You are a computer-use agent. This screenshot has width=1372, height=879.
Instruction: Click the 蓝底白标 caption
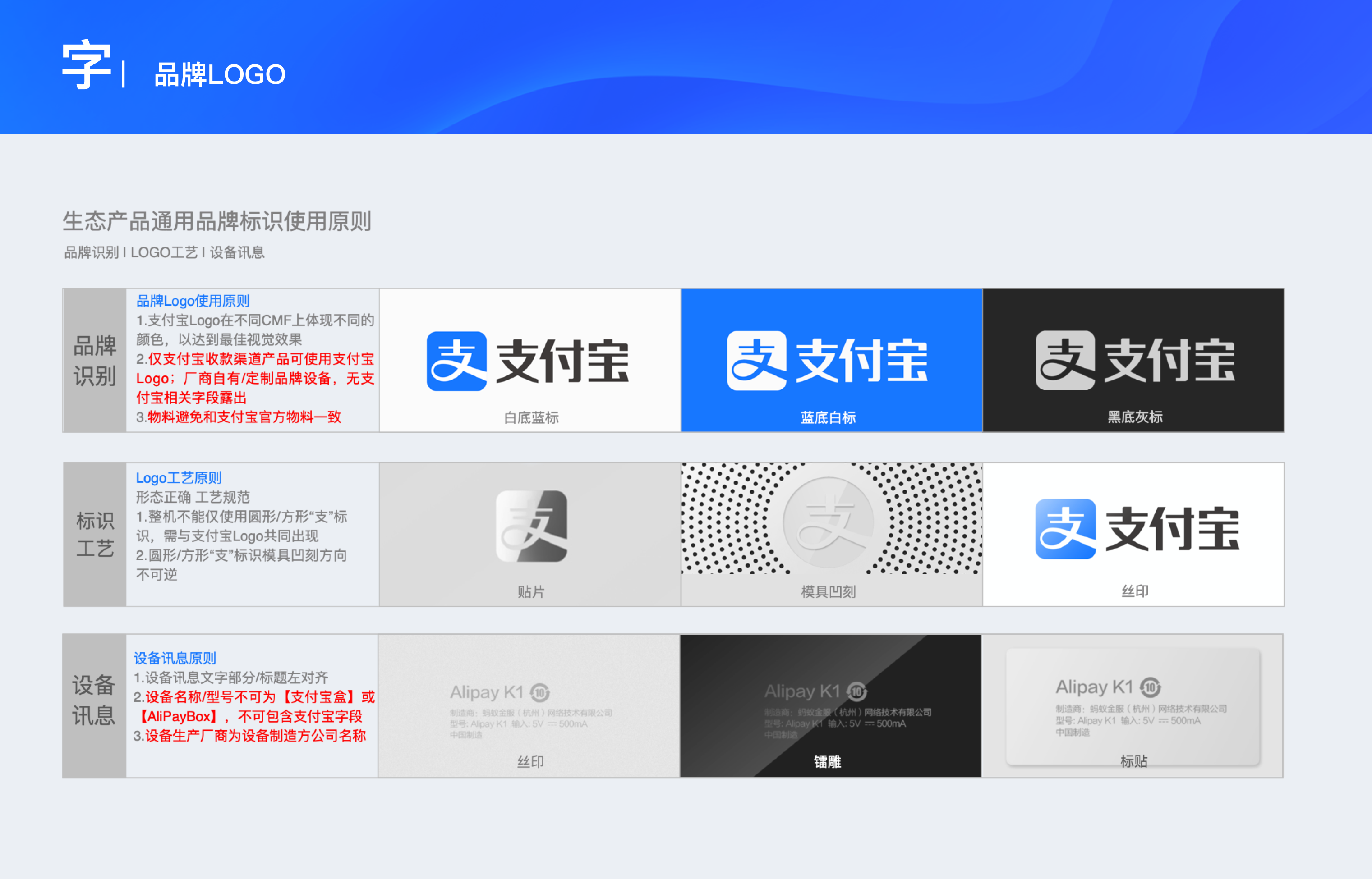[x=828, y=418]
